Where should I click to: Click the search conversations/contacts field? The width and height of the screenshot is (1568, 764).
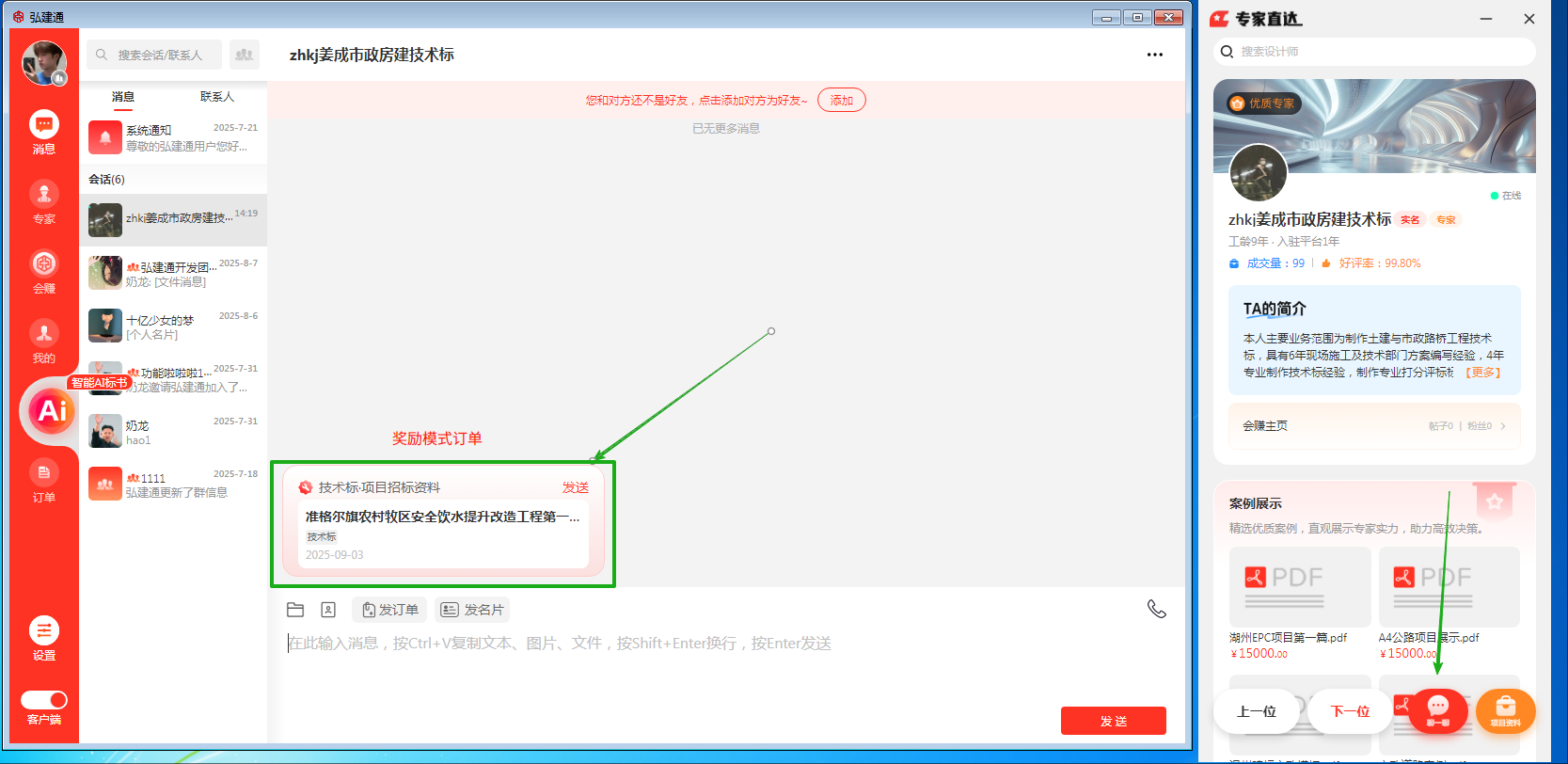(154, 55)
